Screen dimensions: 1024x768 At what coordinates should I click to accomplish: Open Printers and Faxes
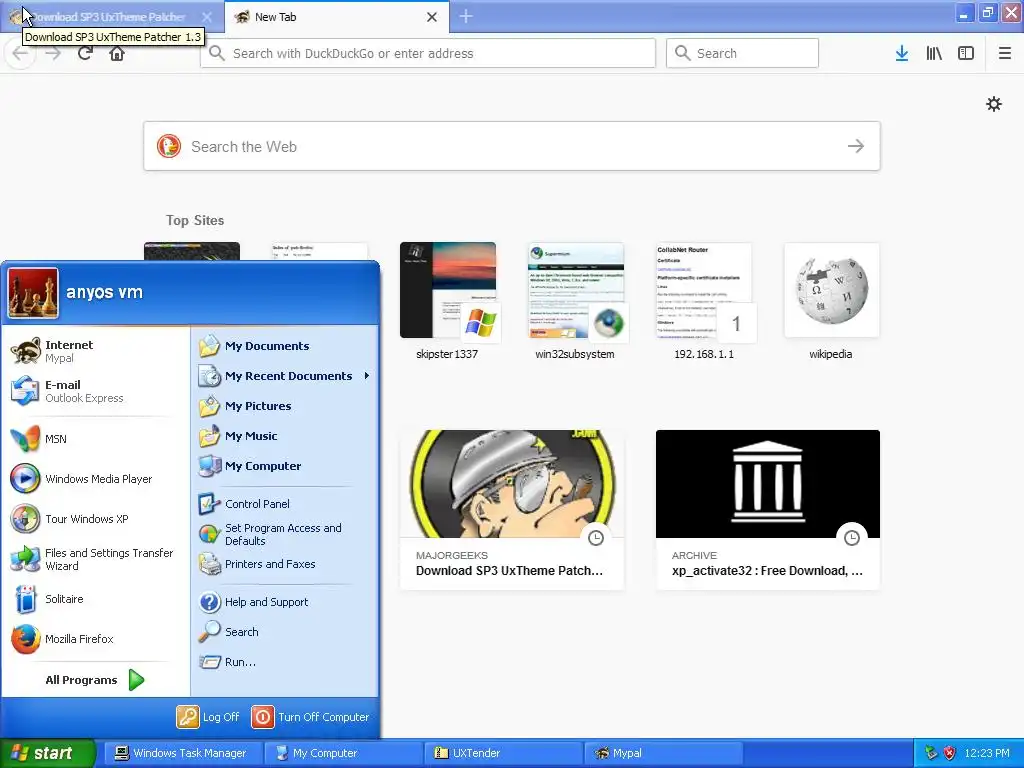pos(285,564)
